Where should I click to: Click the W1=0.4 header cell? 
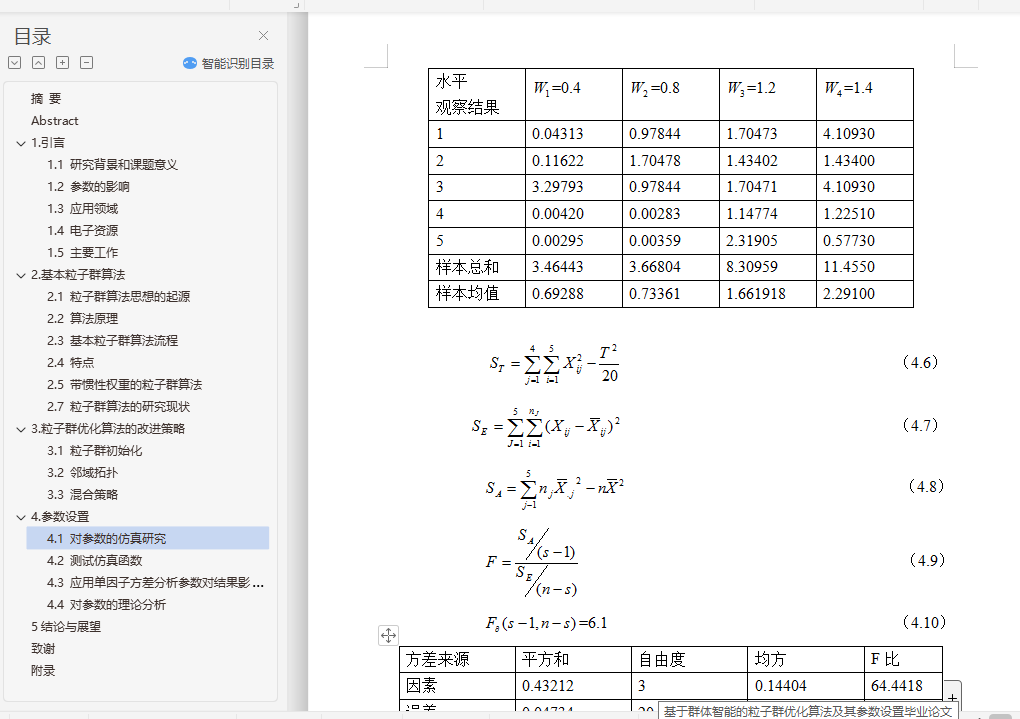tap(574, 94)
